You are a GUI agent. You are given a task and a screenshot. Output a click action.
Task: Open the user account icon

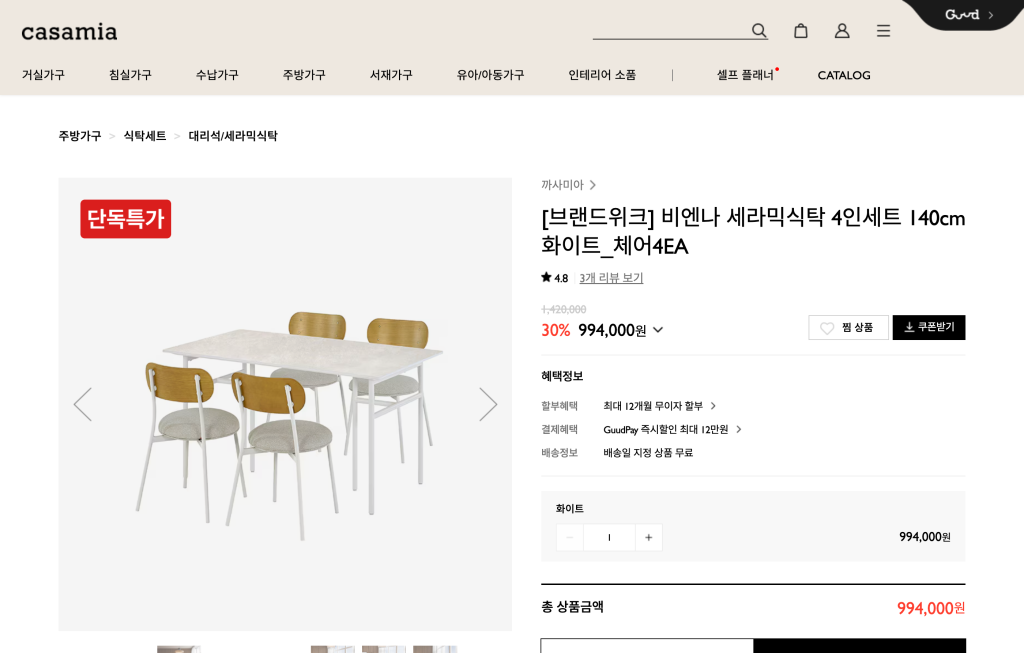pyautogui.click(x=842, y=31)
